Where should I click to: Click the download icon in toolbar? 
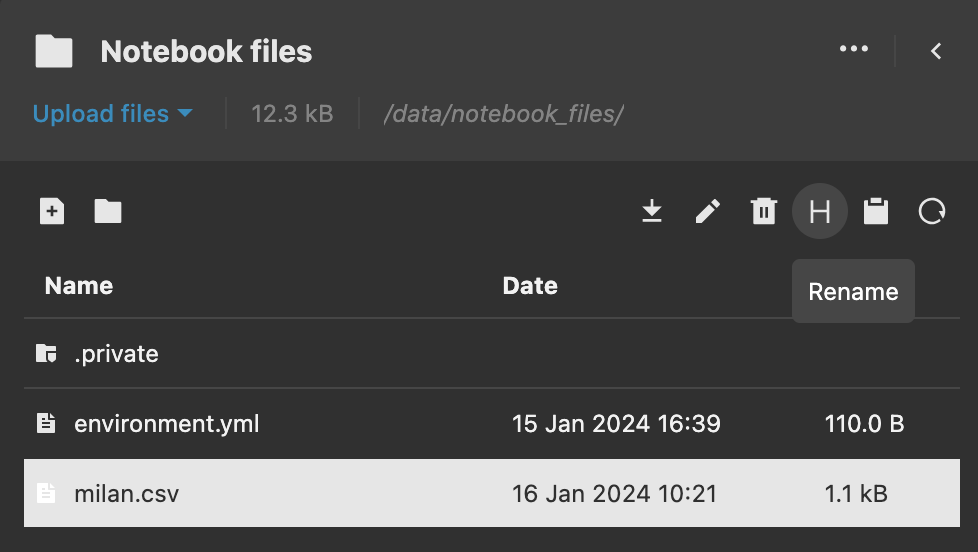(652, 211)
